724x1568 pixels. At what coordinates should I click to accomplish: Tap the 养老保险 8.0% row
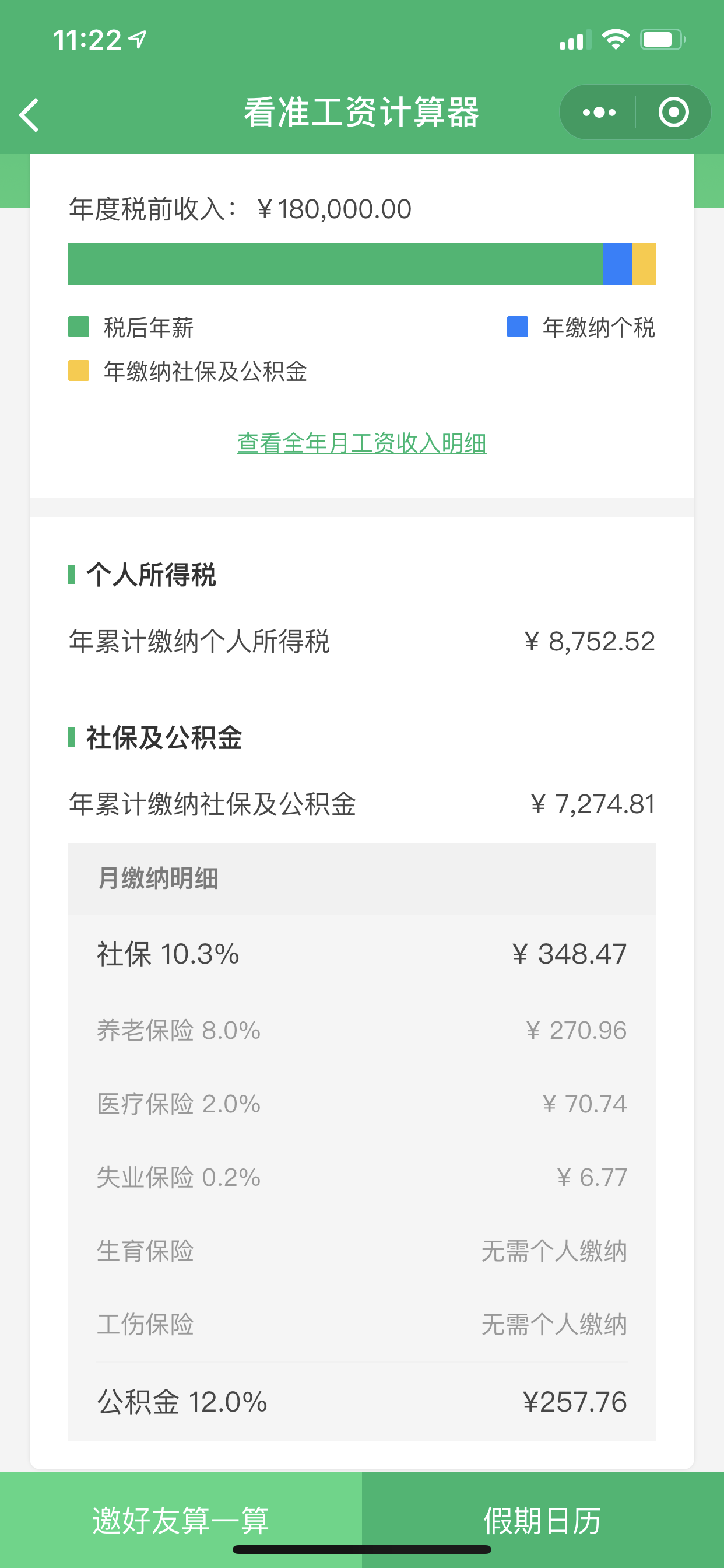point(362,1031)
